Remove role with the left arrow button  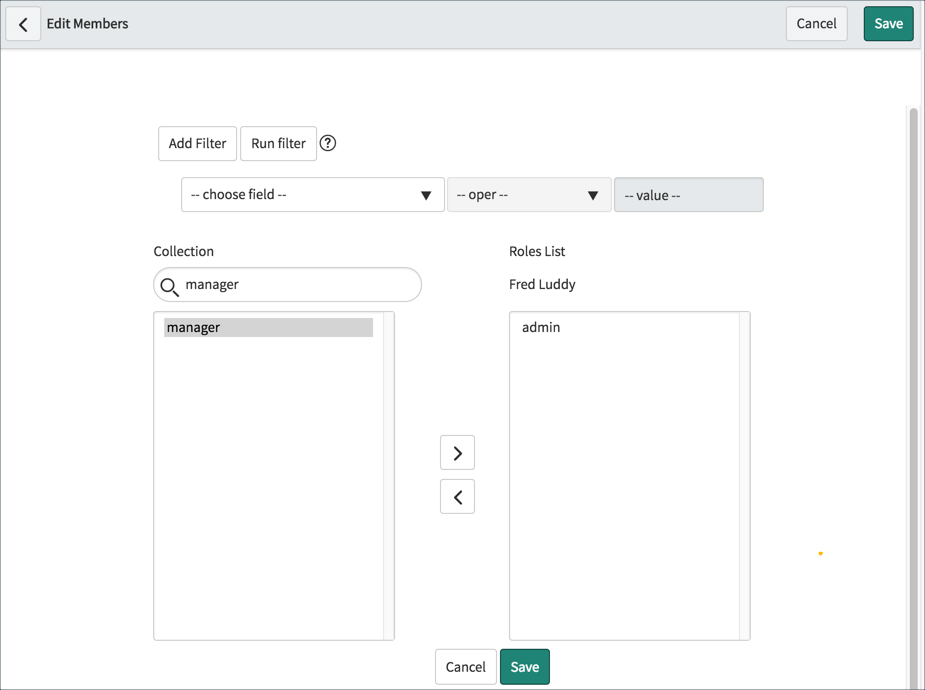point(457,497)
